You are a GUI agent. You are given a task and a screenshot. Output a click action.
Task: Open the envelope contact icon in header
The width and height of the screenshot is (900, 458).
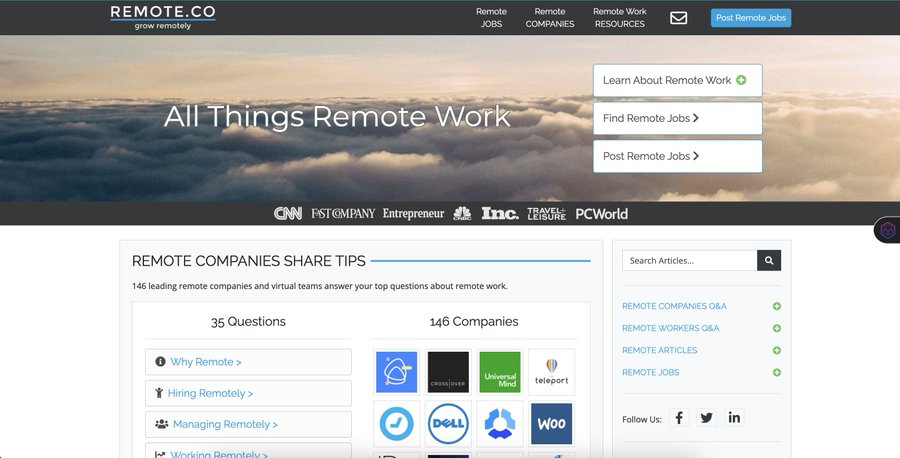pos(678,18)
